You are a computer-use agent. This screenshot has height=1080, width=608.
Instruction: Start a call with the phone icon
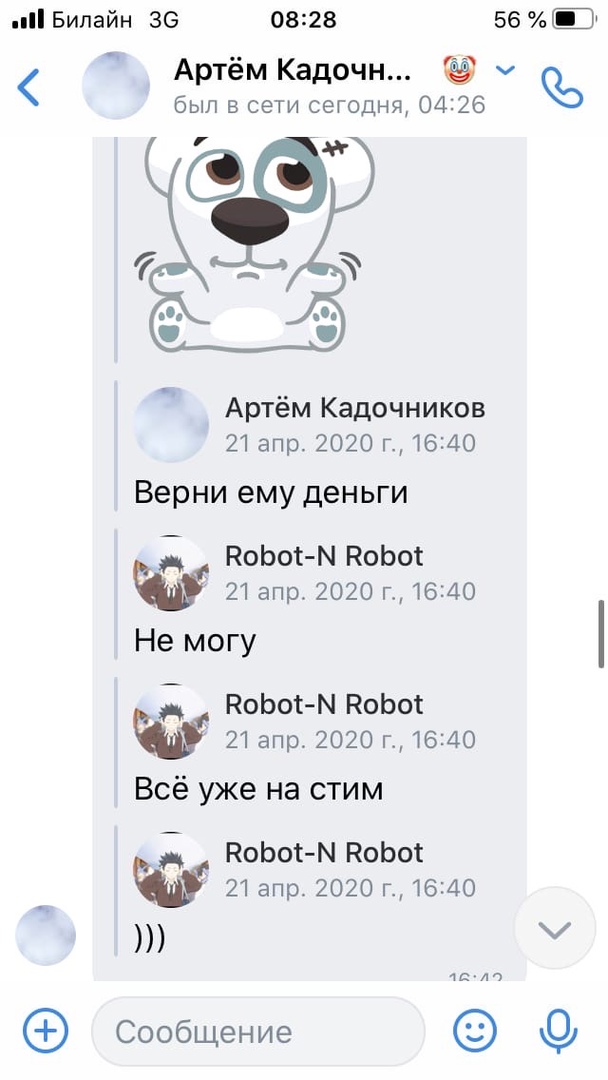(561, 86)
